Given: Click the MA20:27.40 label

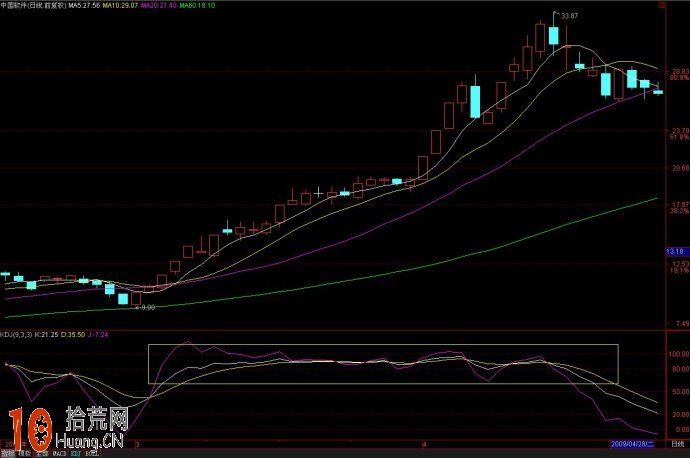Looking at the screenshot, I should pos(159,5).
